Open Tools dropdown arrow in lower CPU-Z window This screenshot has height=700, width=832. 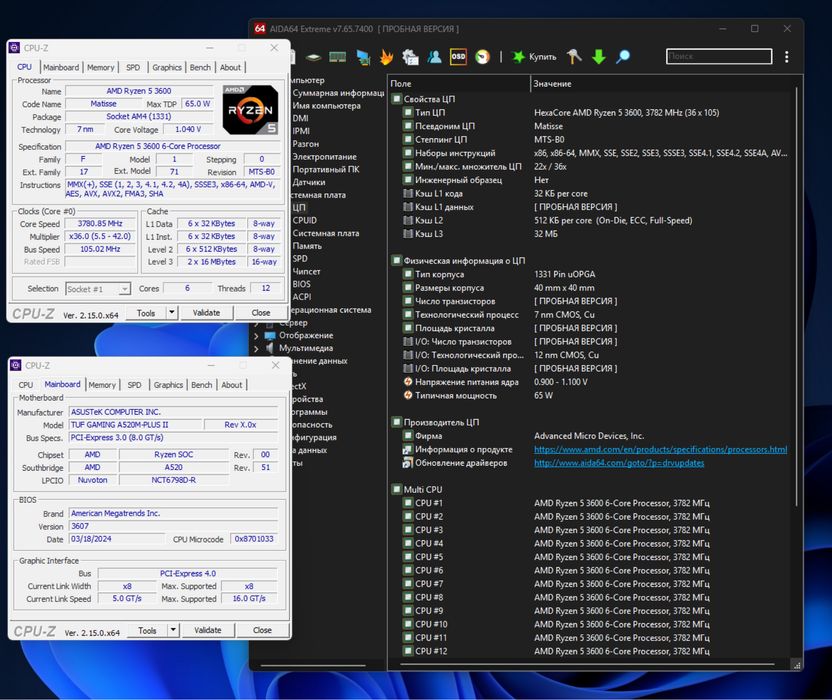173,630
